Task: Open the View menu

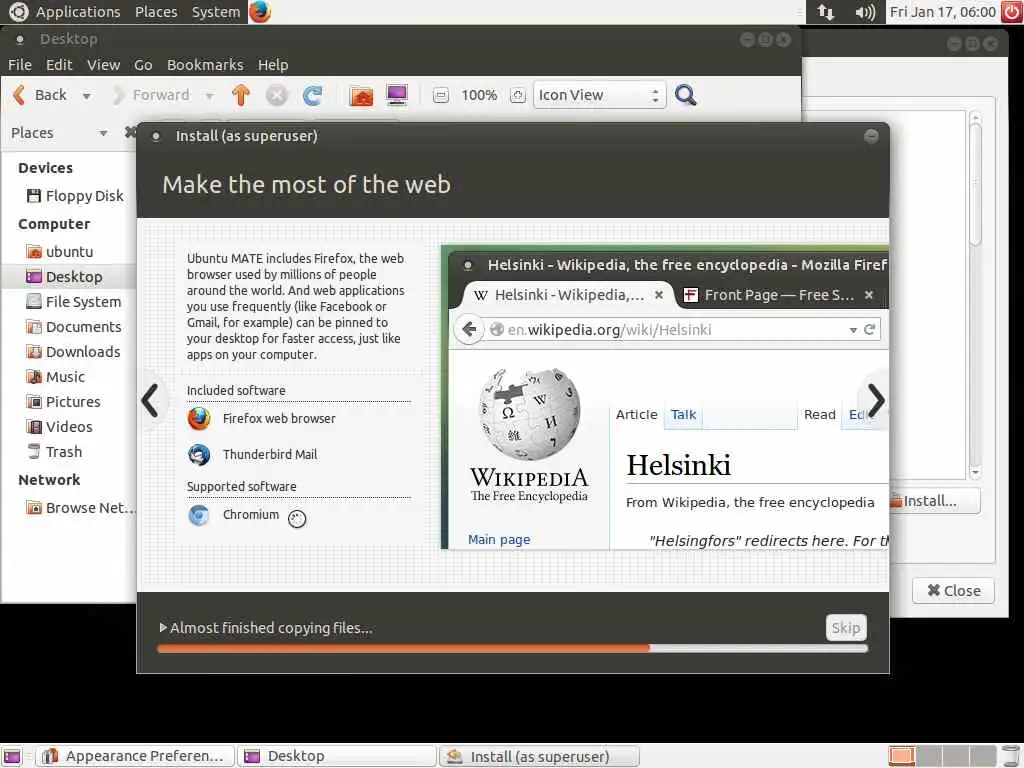Action: (103, 65)
